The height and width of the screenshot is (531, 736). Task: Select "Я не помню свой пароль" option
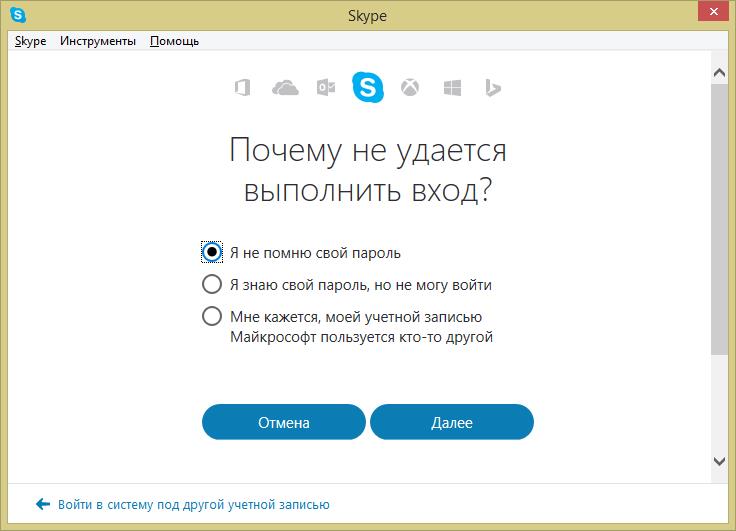(212, 252)
